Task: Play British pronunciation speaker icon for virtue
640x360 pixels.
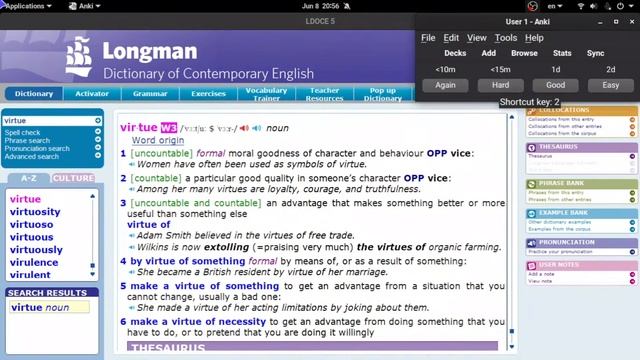Action: pyautogui.click(x=244, y=128)
